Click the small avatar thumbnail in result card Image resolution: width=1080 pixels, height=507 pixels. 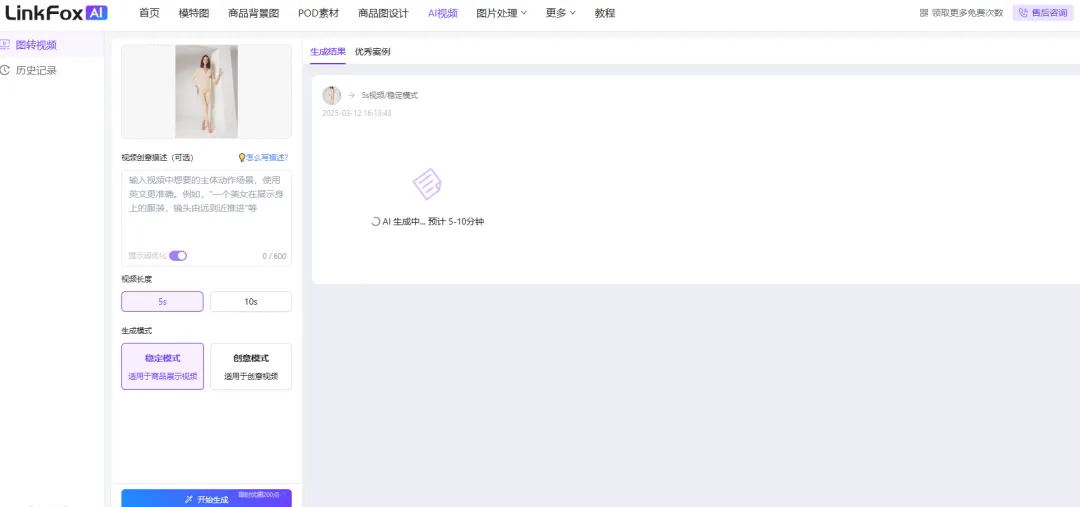[332, 96]
